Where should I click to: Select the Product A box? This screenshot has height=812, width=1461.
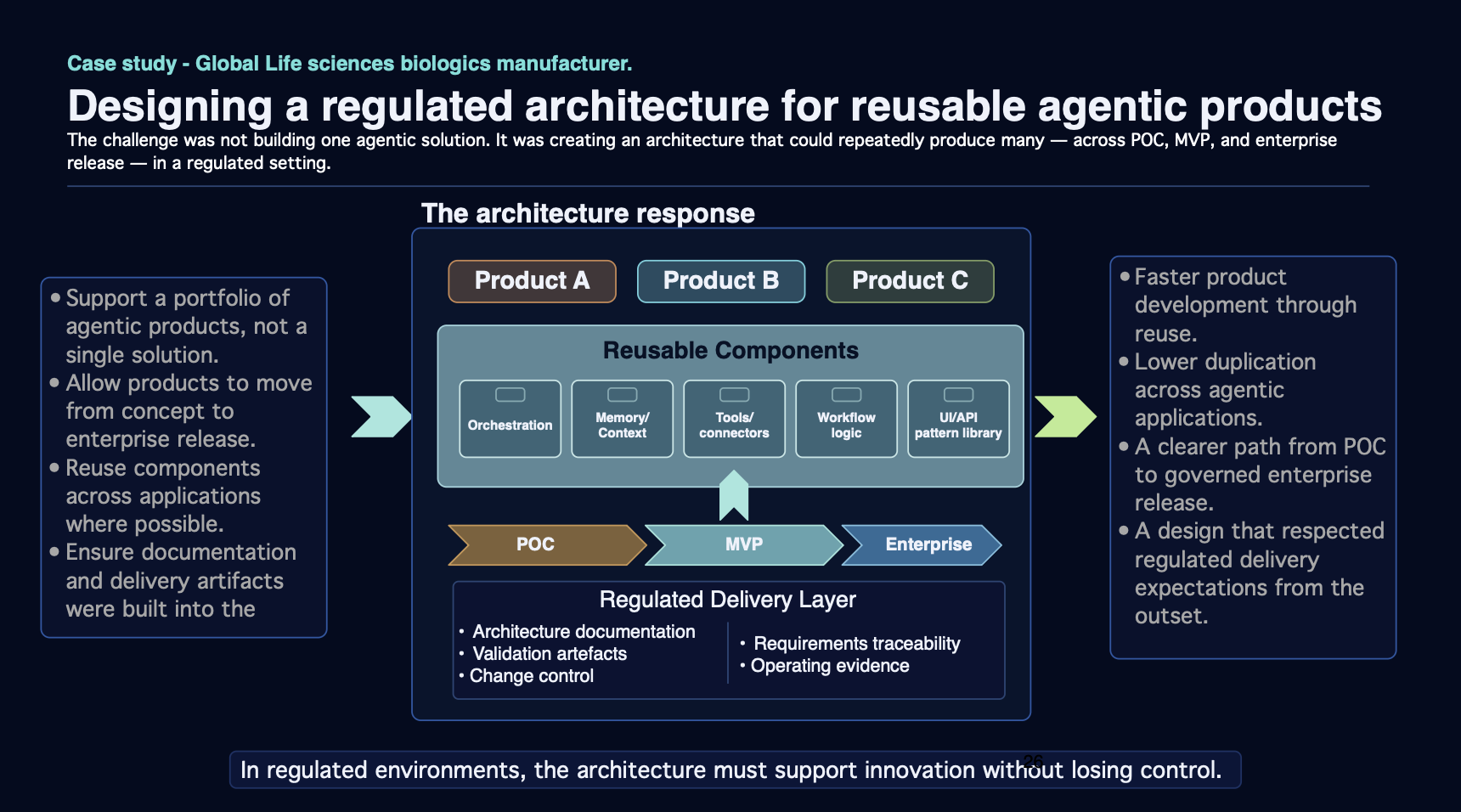(532, 281)
